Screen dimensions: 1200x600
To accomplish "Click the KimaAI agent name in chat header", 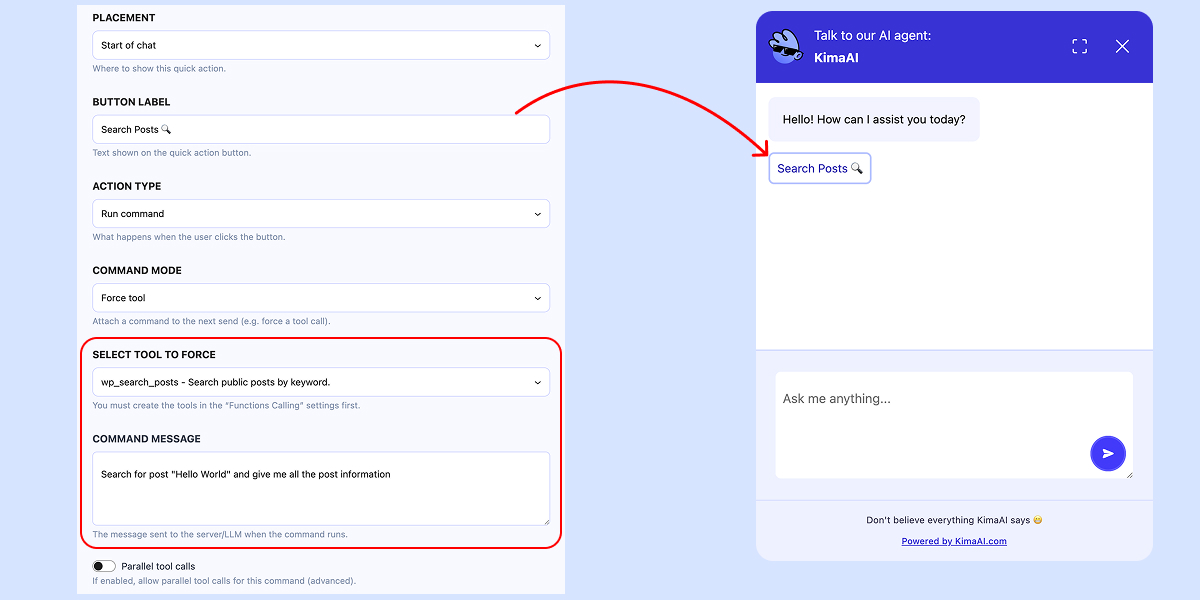I will tap(836, 58).
